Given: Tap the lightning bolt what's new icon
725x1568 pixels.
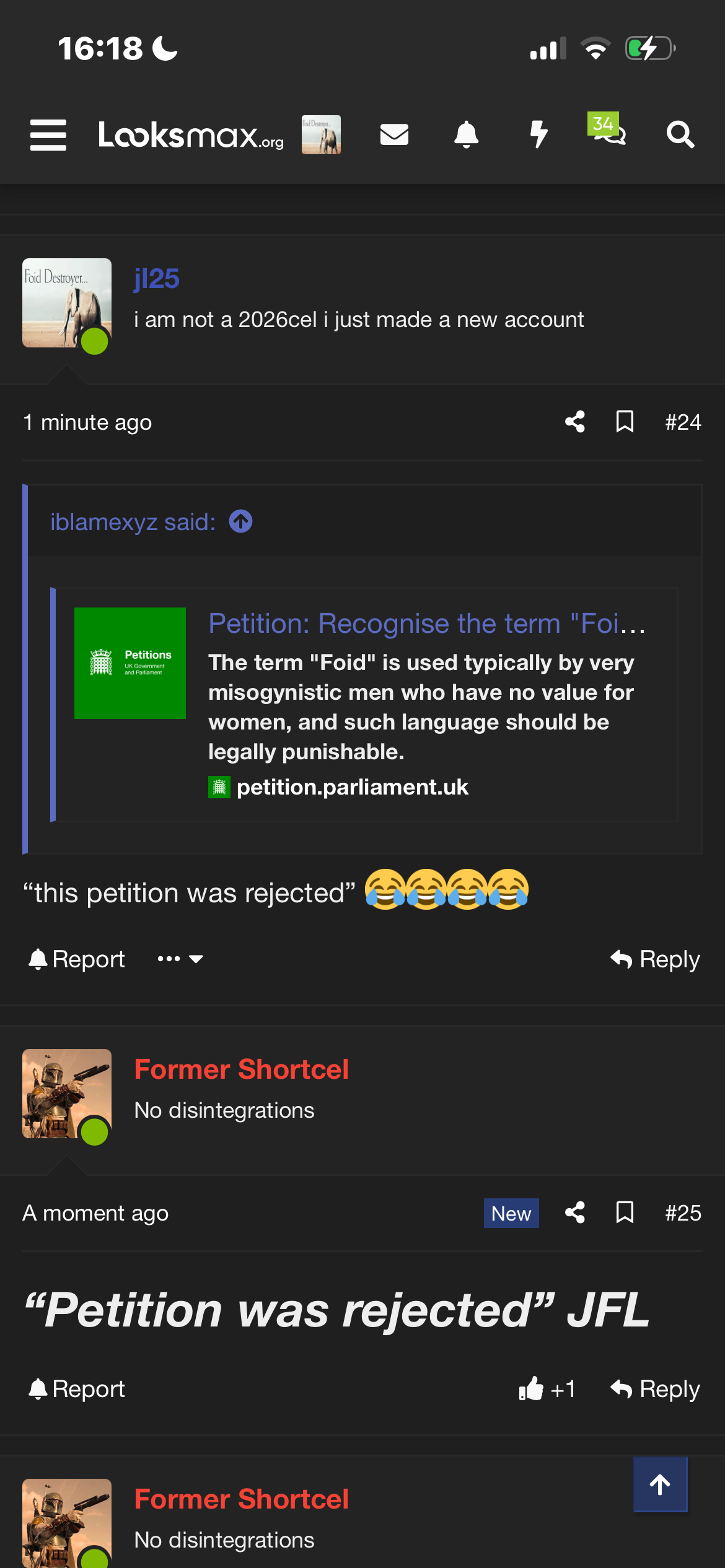Looking at the screenshot, I should pos(538,134).
